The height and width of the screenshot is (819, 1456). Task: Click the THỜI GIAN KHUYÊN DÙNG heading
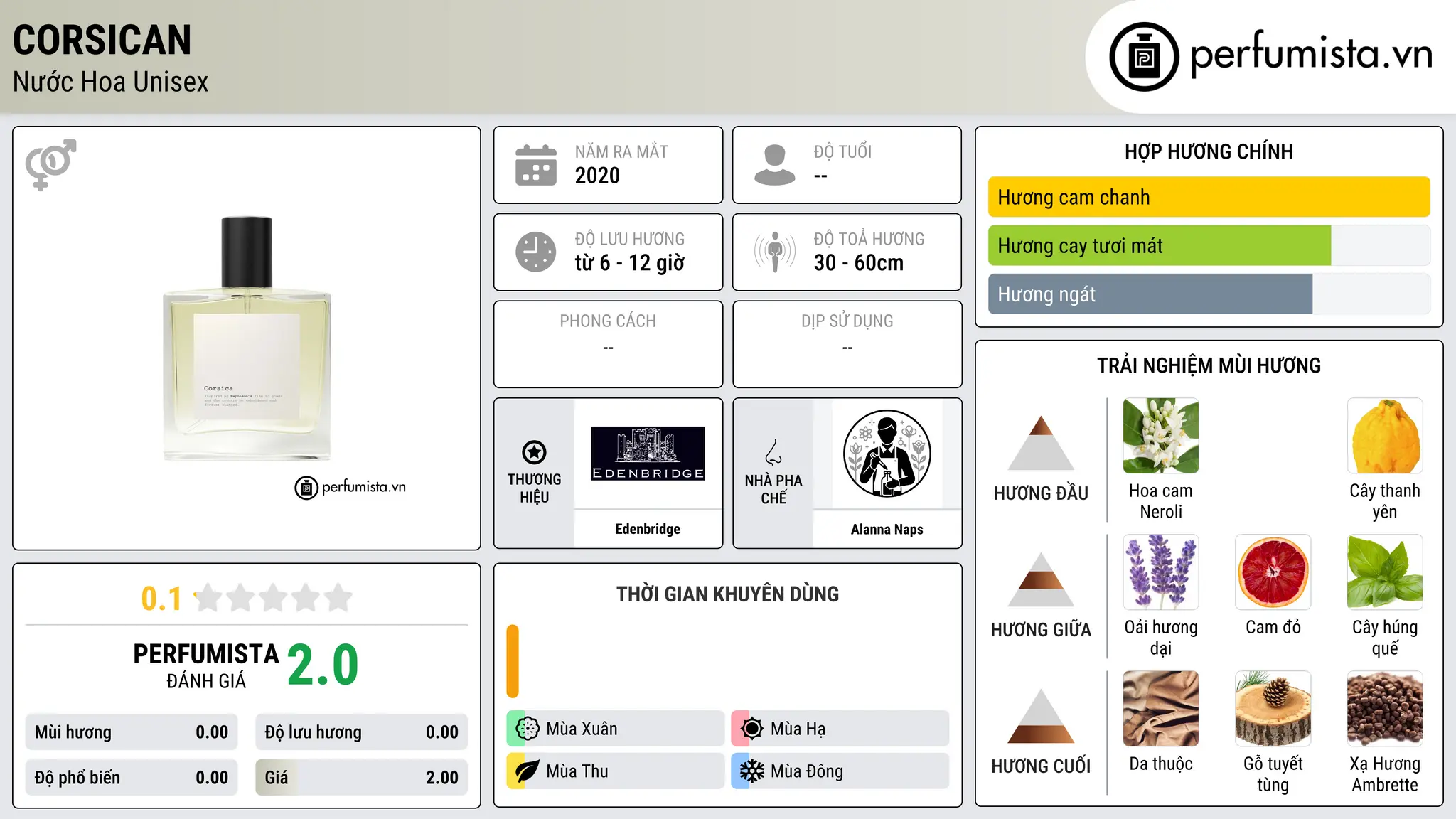click(727, 594)
